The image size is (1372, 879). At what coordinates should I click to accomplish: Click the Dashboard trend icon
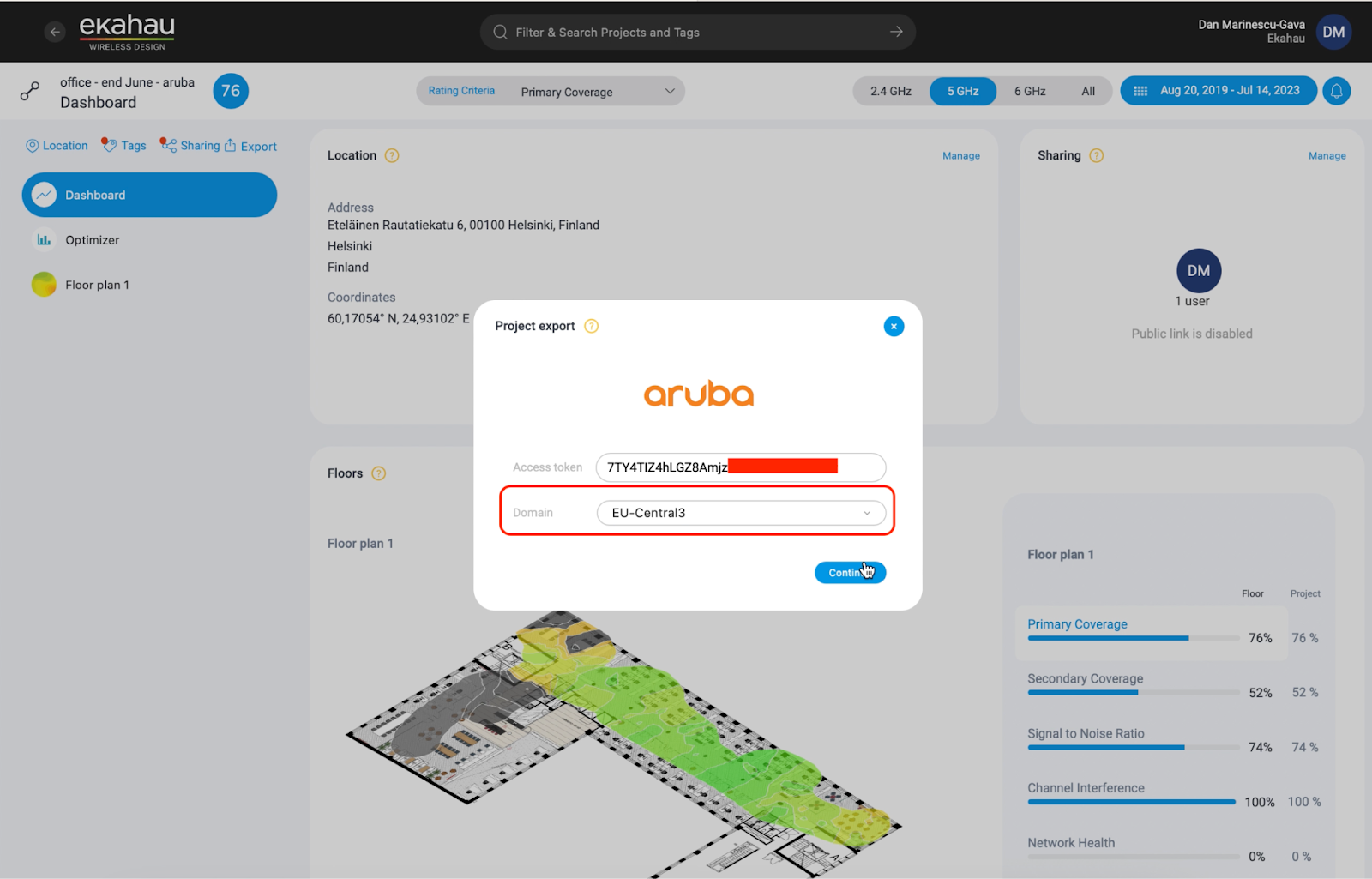point(44,195)
